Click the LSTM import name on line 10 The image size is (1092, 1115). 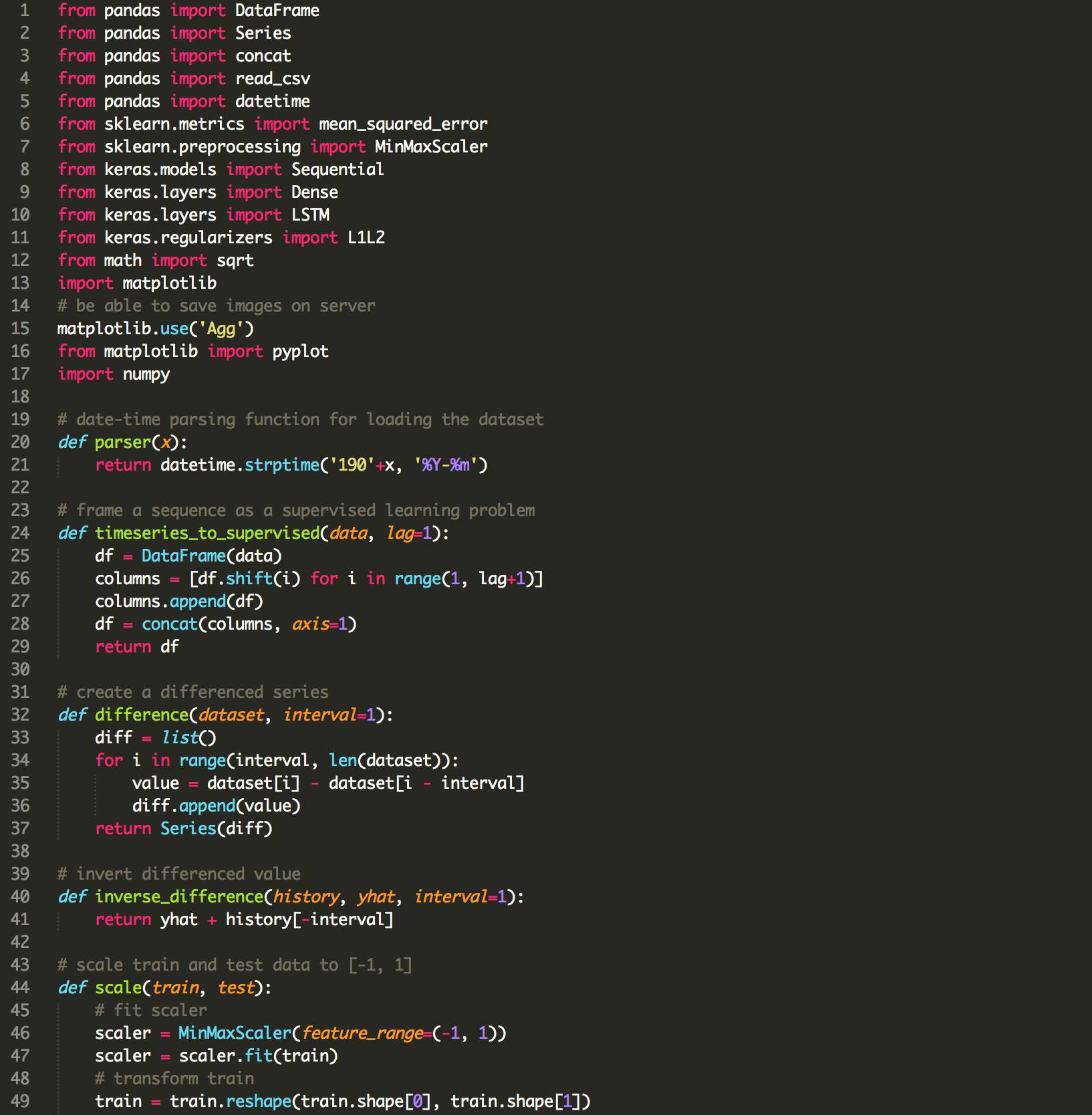pos(310,215)
